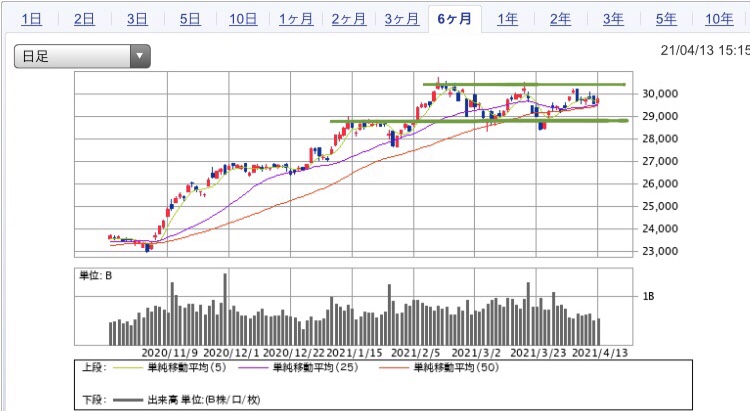Click the 2020/11/9 date label
This screenshot has width=750, height=411.
pos(170,353)
